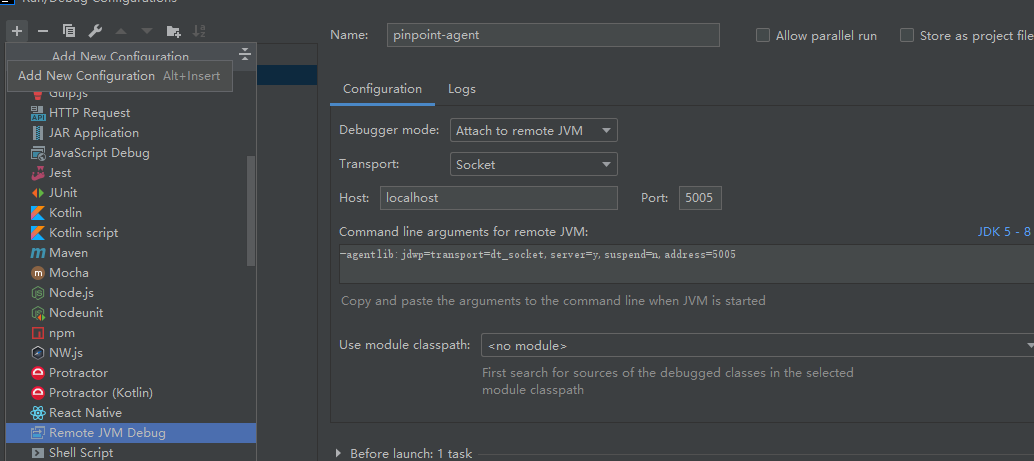Click the Remove Configuration minus icon
The width and height of the screenshot is (1034, 461).
[43, 31]
